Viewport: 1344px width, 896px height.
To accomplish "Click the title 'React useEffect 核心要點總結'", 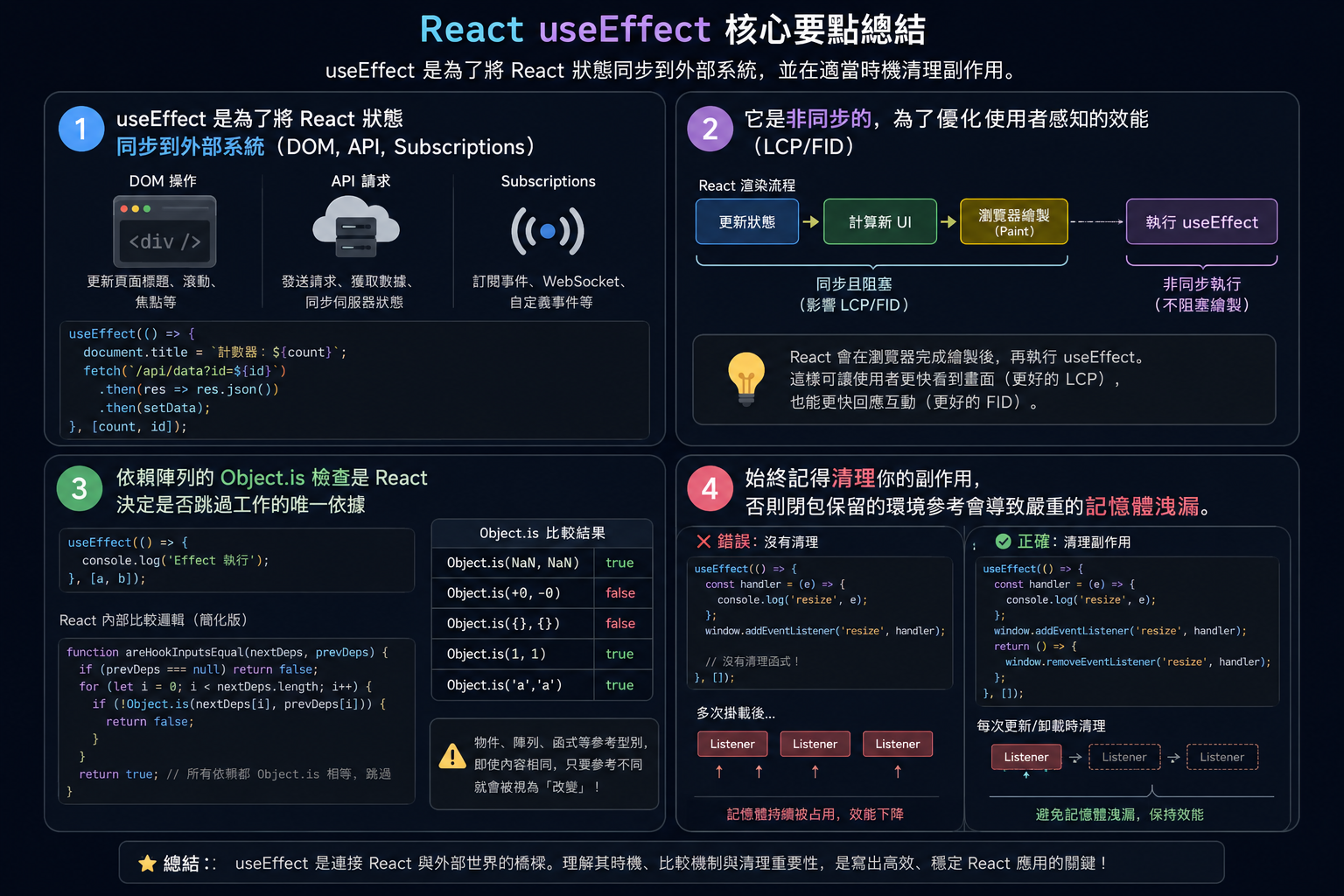I will pos(672,30).
